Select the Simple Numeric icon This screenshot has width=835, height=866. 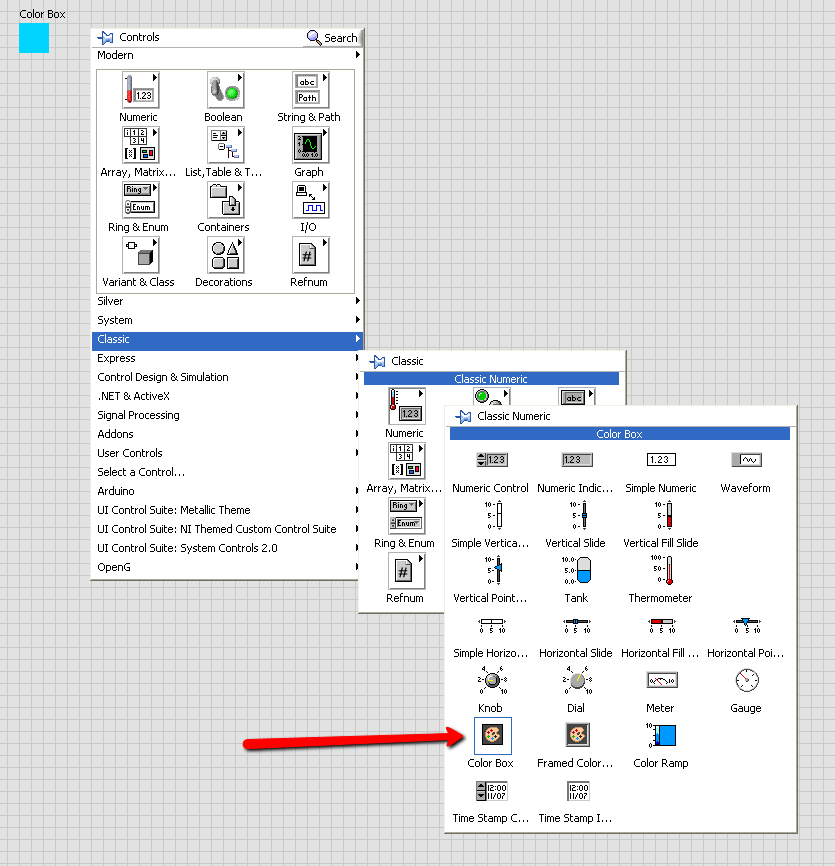coord(661,460)
